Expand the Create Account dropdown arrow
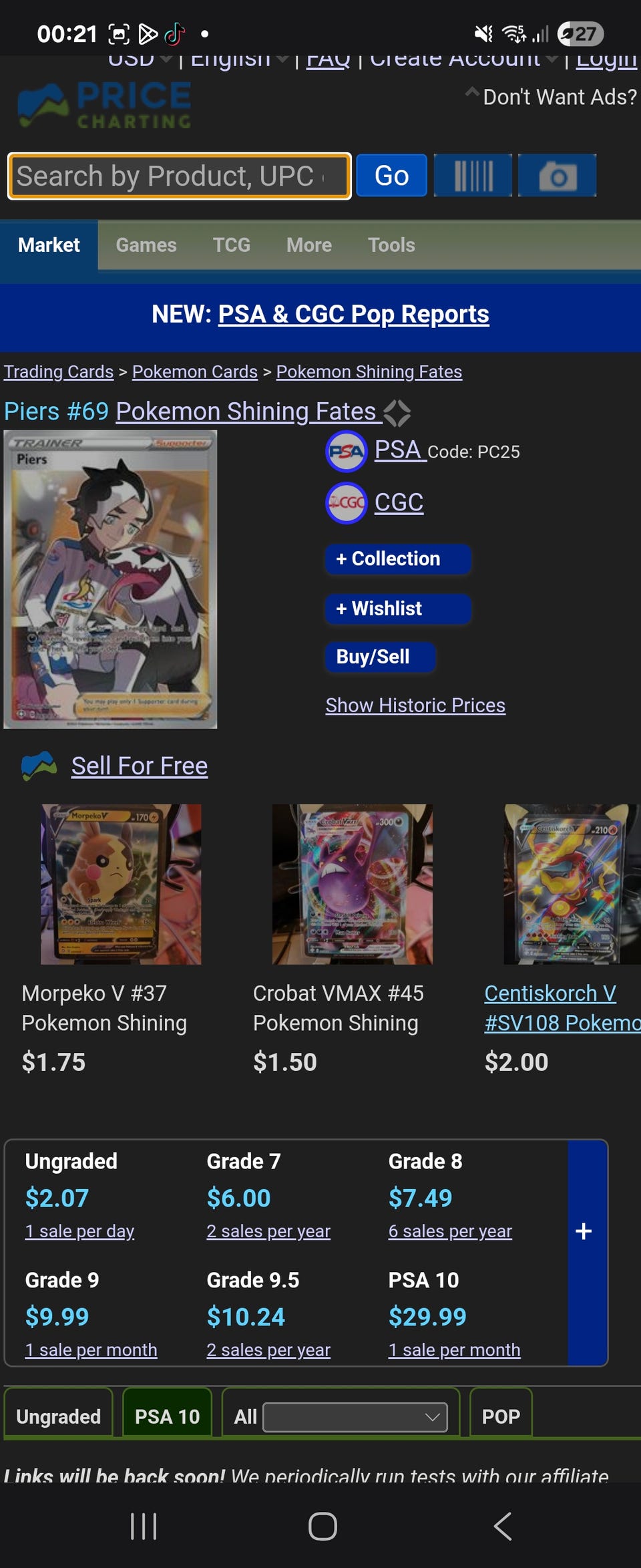 (552, 59)
